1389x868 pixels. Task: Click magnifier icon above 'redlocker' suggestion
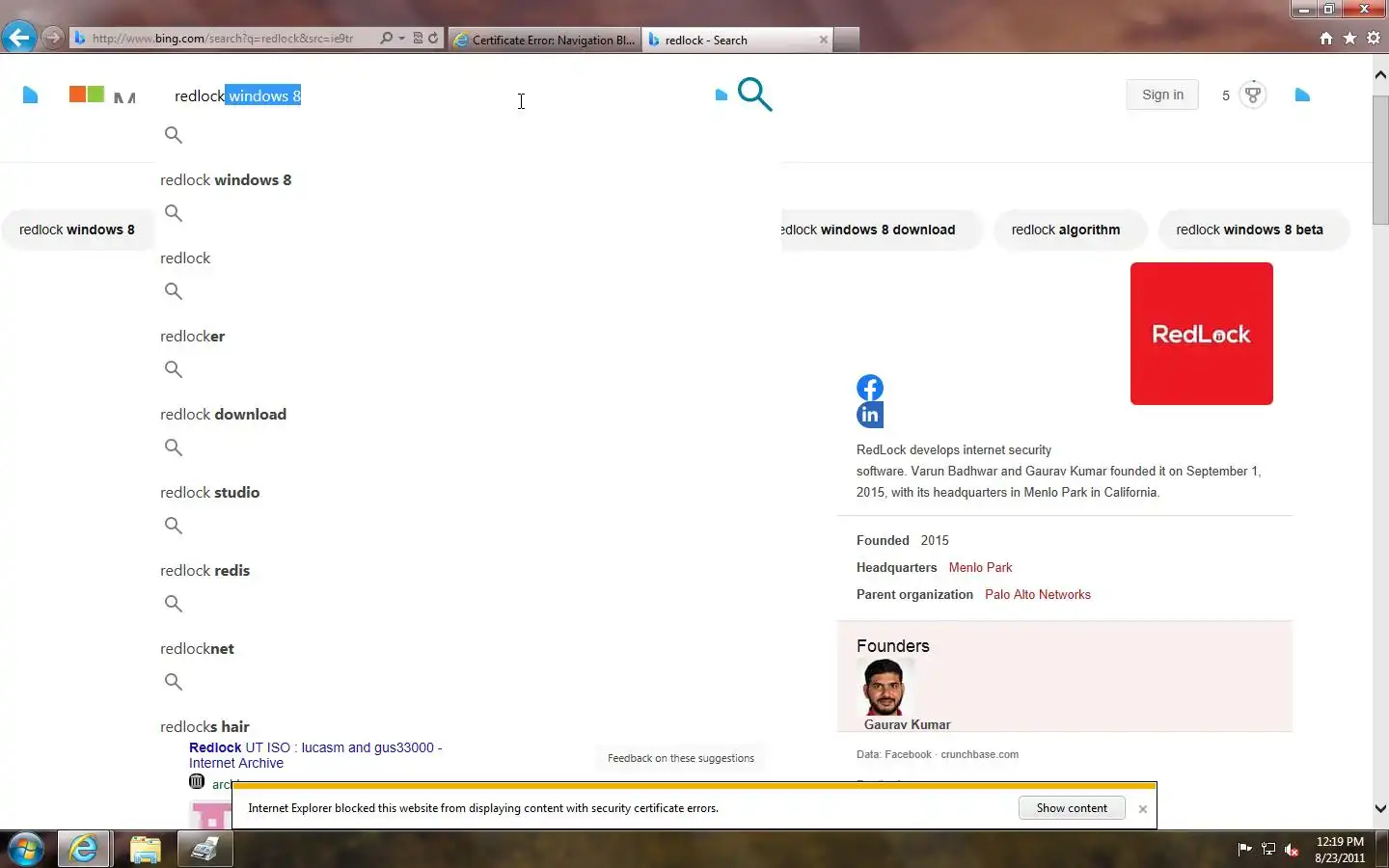pyautogui.click(x=174, y=291)
